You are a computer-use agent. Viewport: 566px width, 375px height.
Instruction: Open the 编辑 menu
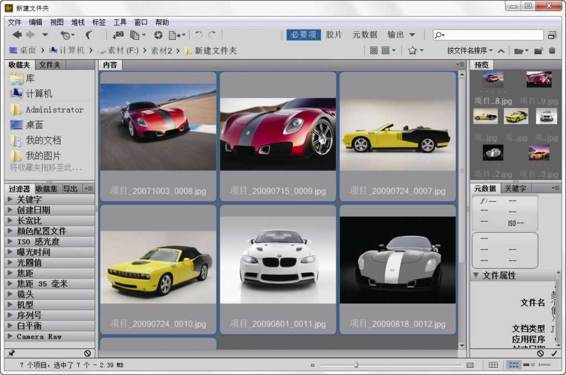click(x=35, y=22)
